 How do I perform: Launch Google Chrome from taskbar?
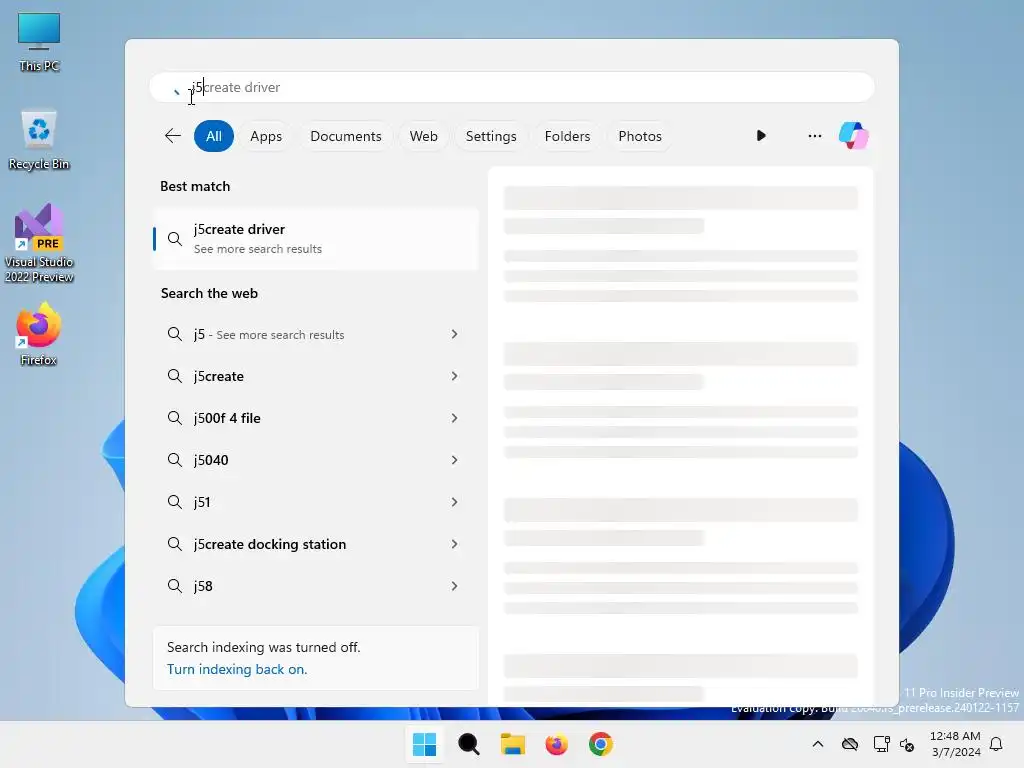click(x=601, y=744)
